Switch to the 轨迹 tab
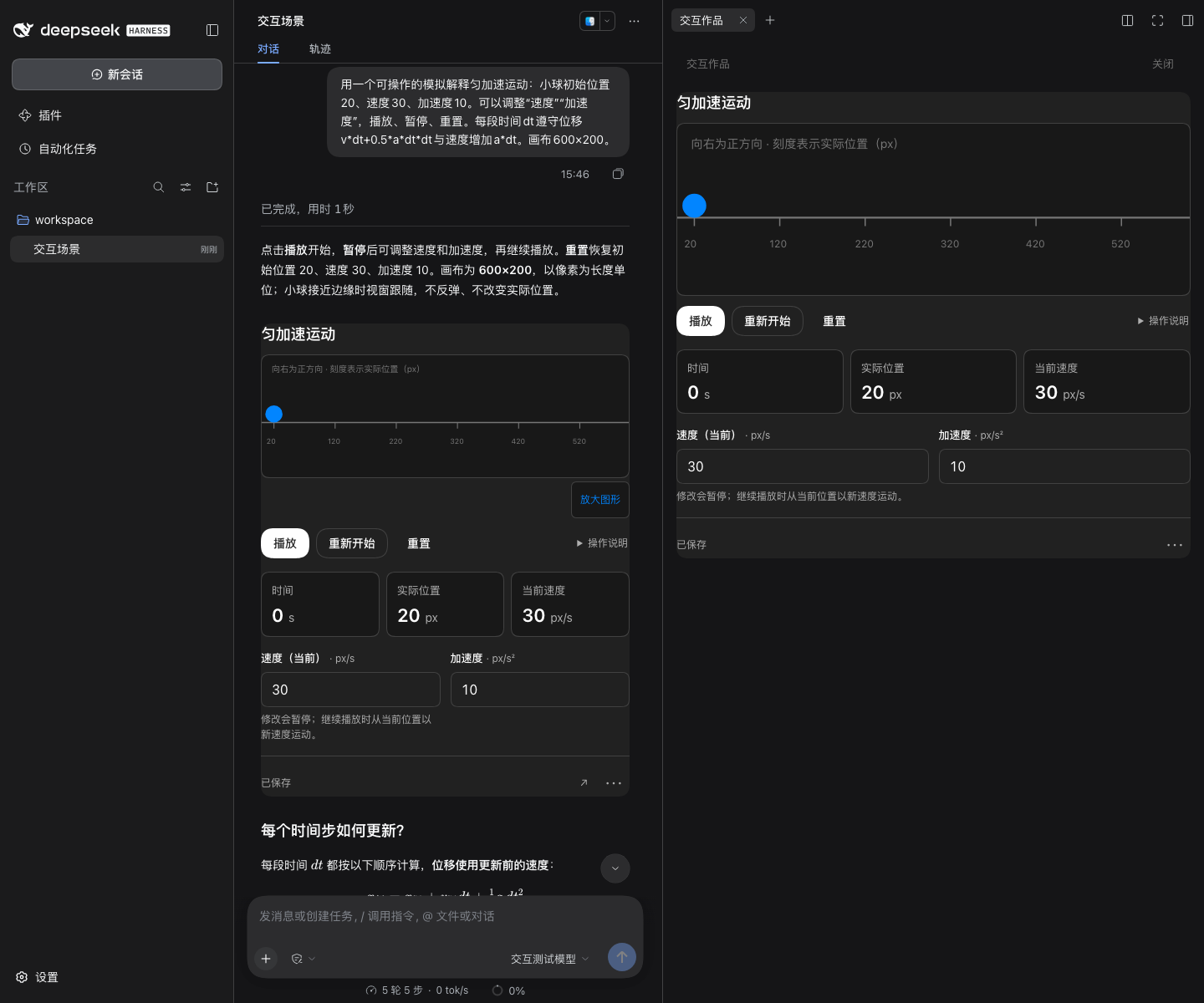 320,49
